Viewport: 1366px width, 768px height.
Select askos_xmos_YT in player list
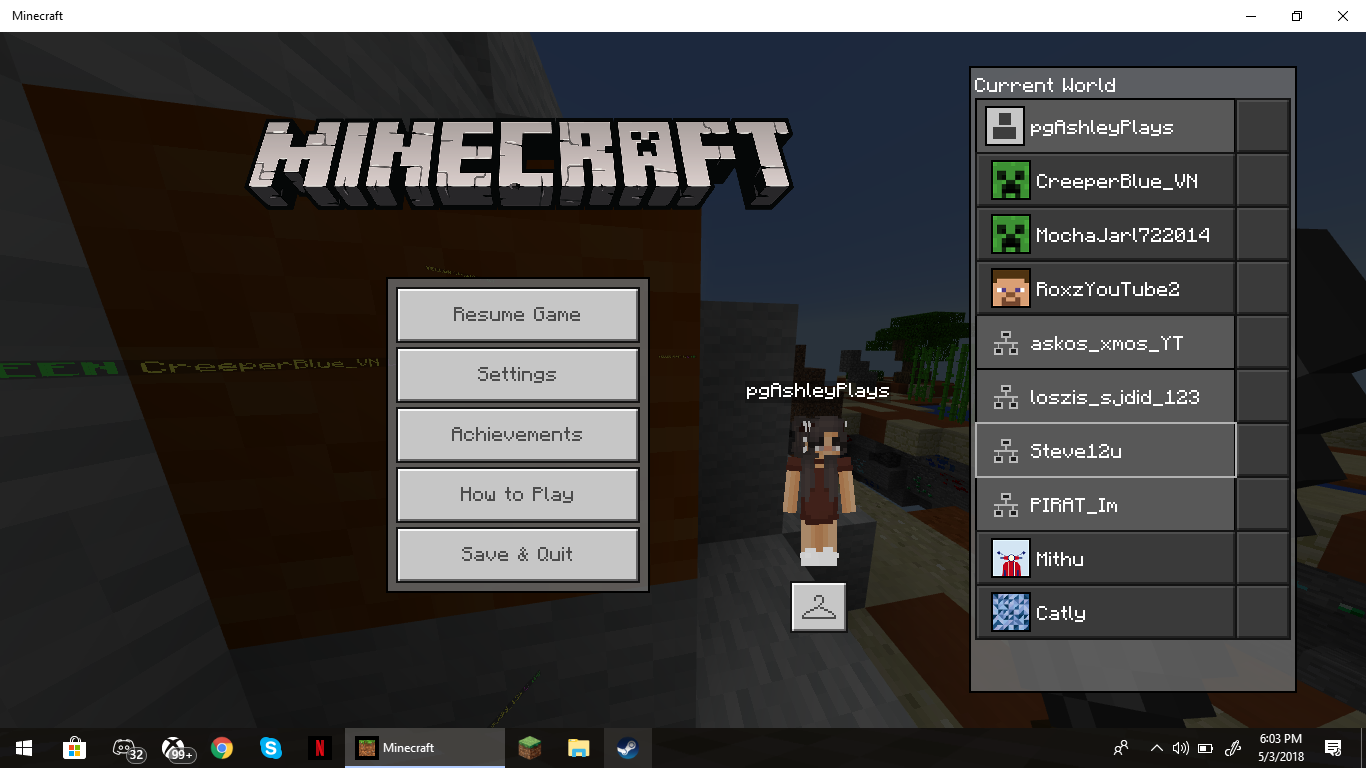click(x=1106, y=343)
